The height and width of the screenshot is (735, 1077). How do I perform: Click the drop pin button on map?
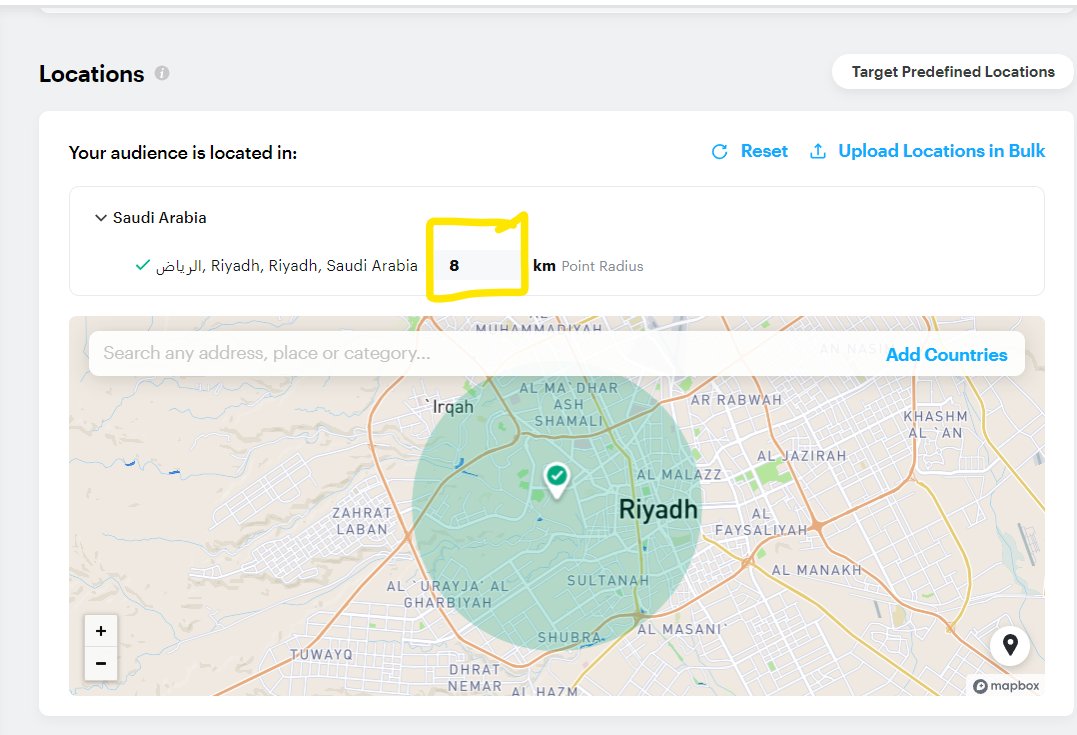1010,645
